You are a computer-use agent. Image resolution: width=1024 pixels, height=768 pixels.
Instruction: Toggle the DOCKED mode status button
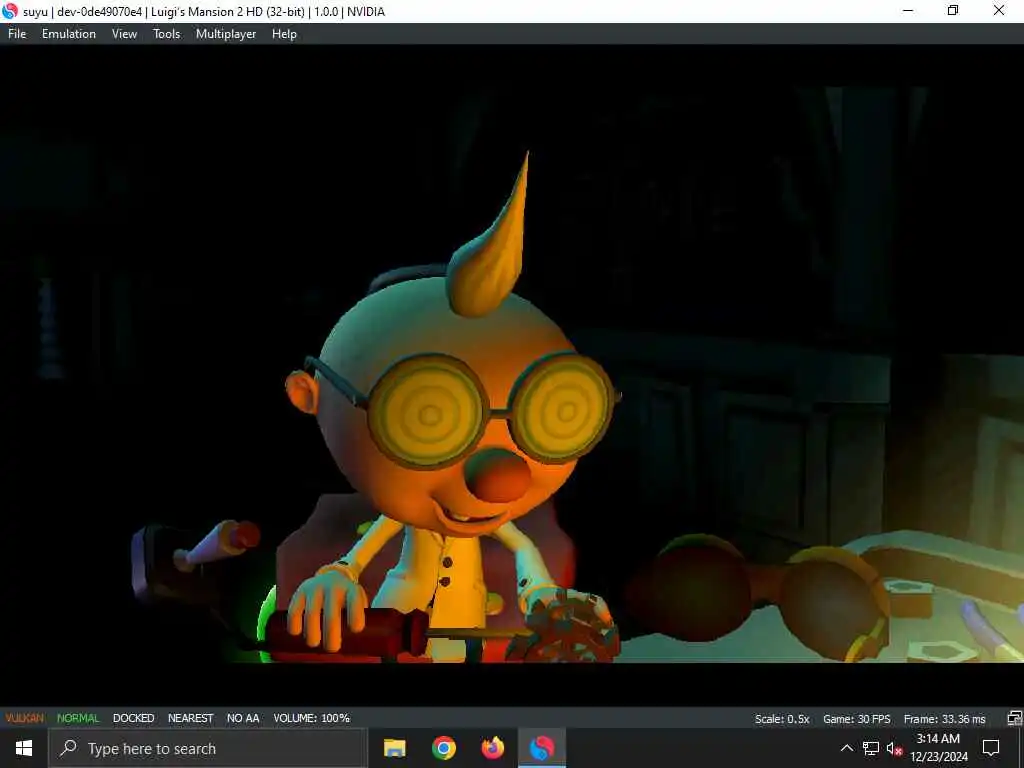pos(133,718)
